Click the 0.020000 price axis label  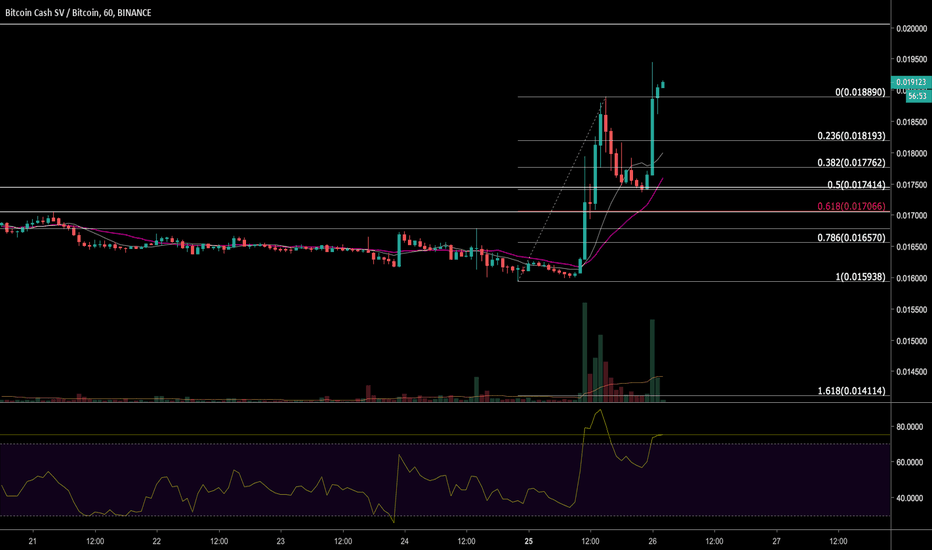tap(912, 28)
